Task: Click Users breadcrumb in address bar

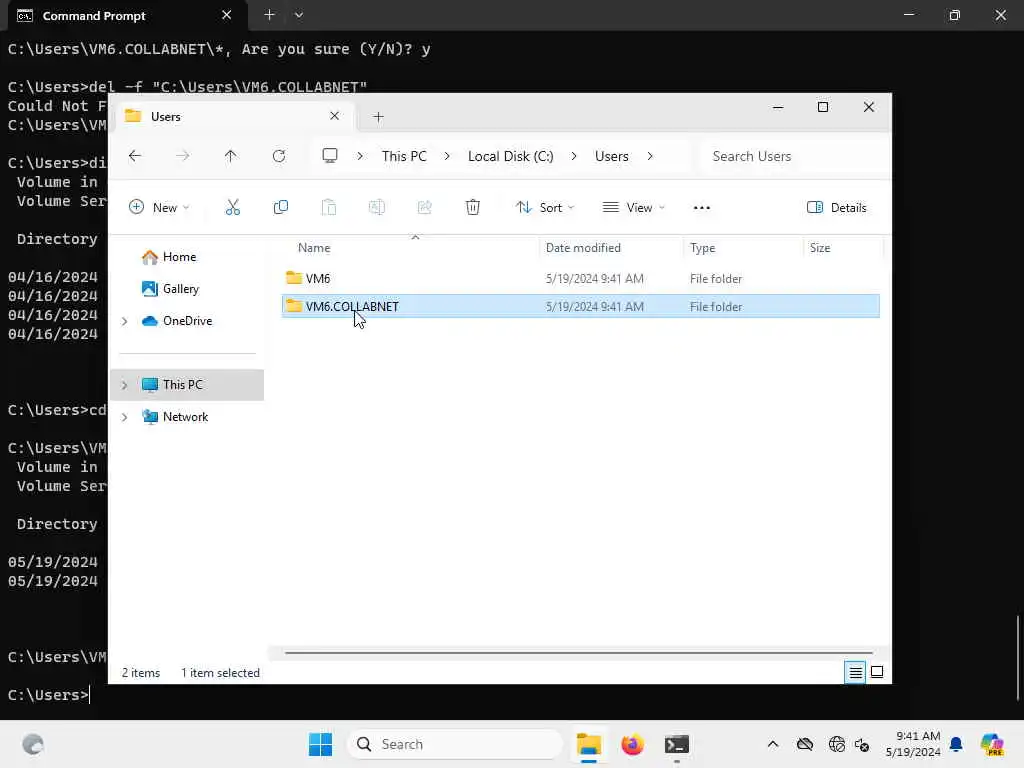Action: [611, 156]
